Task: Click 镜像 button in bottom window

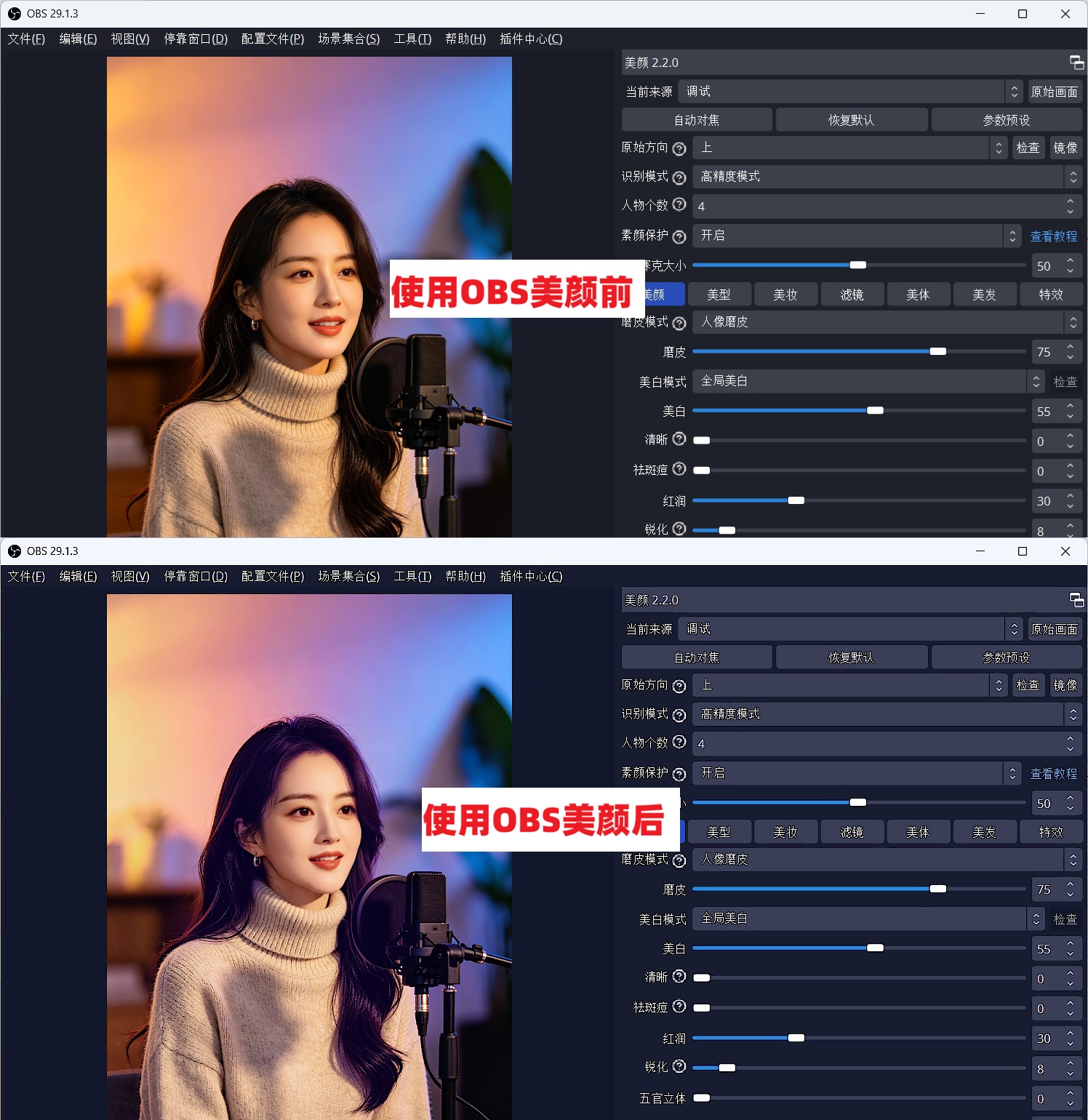Action: [1065, 685]
